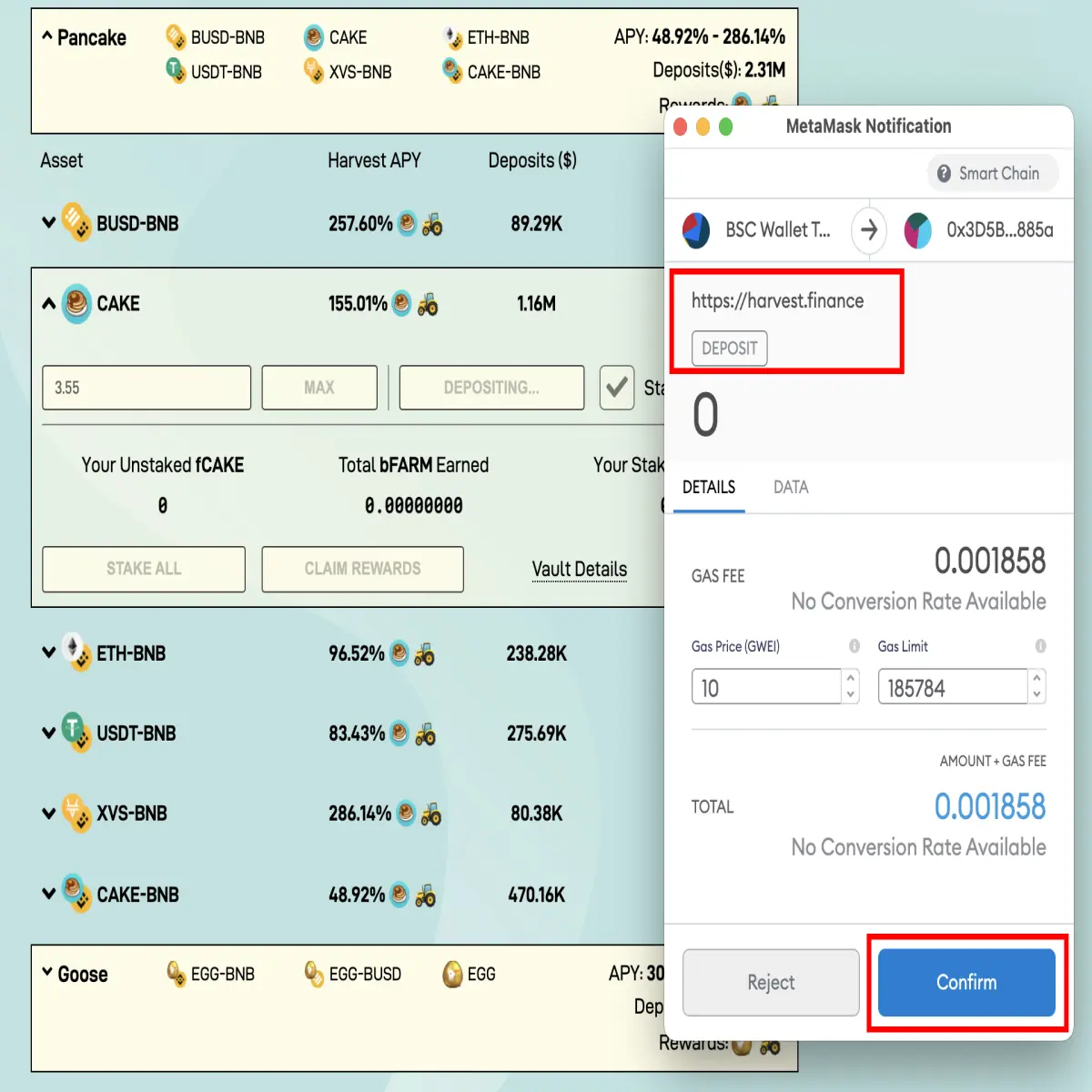Expand the Goose farm section

coord(47,973)
